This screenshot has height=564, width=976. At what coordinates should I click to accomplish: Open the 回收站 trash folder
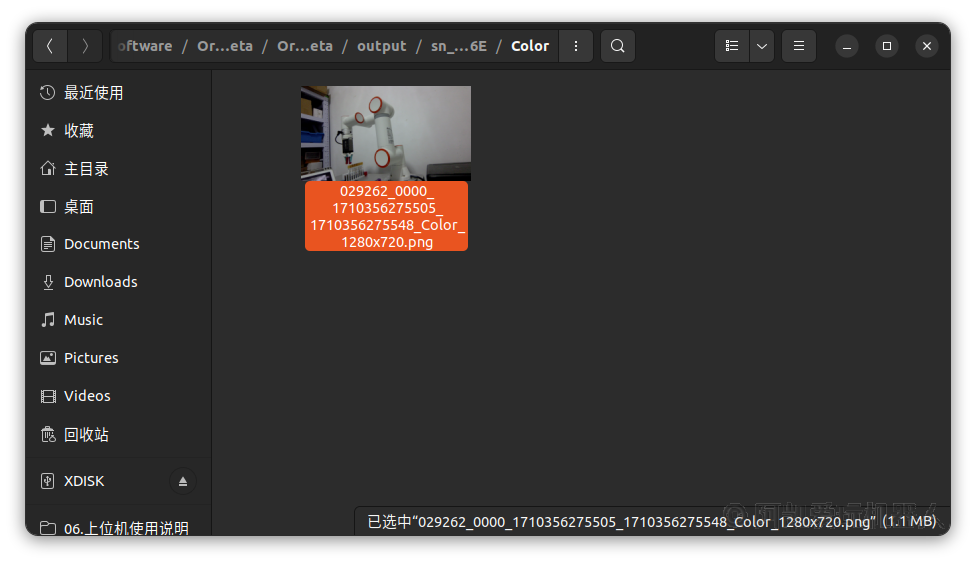tap(86, 435)
